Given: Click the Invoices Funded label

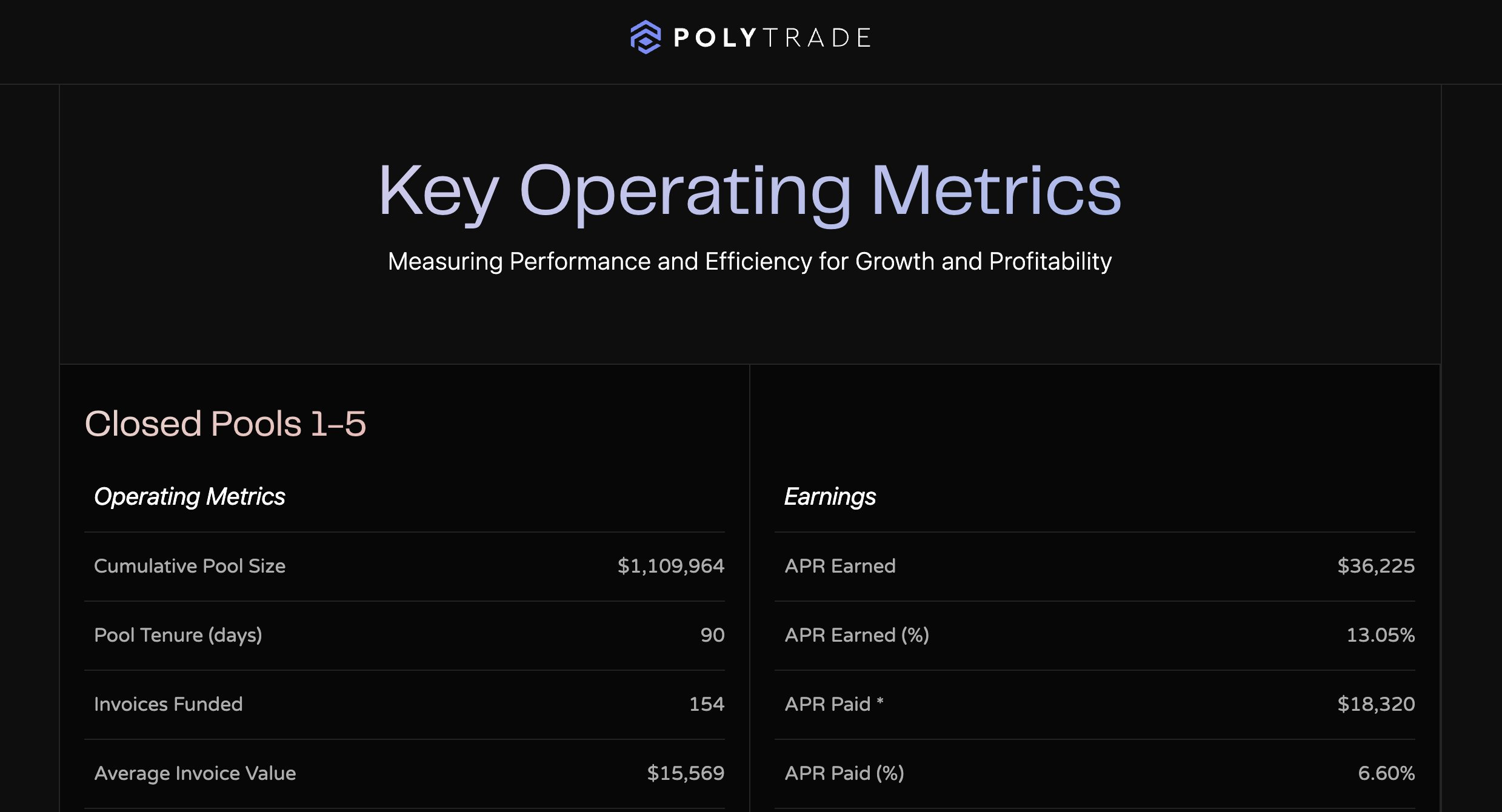Looking at the screenshot, I should [169, 704].
